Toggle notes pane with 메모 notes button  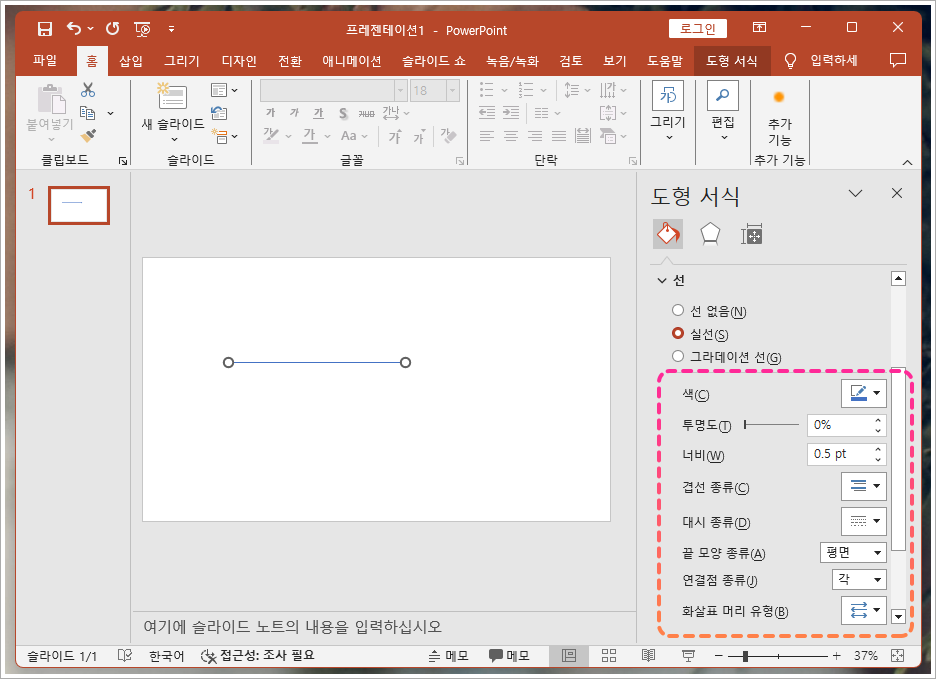point(448,656)
